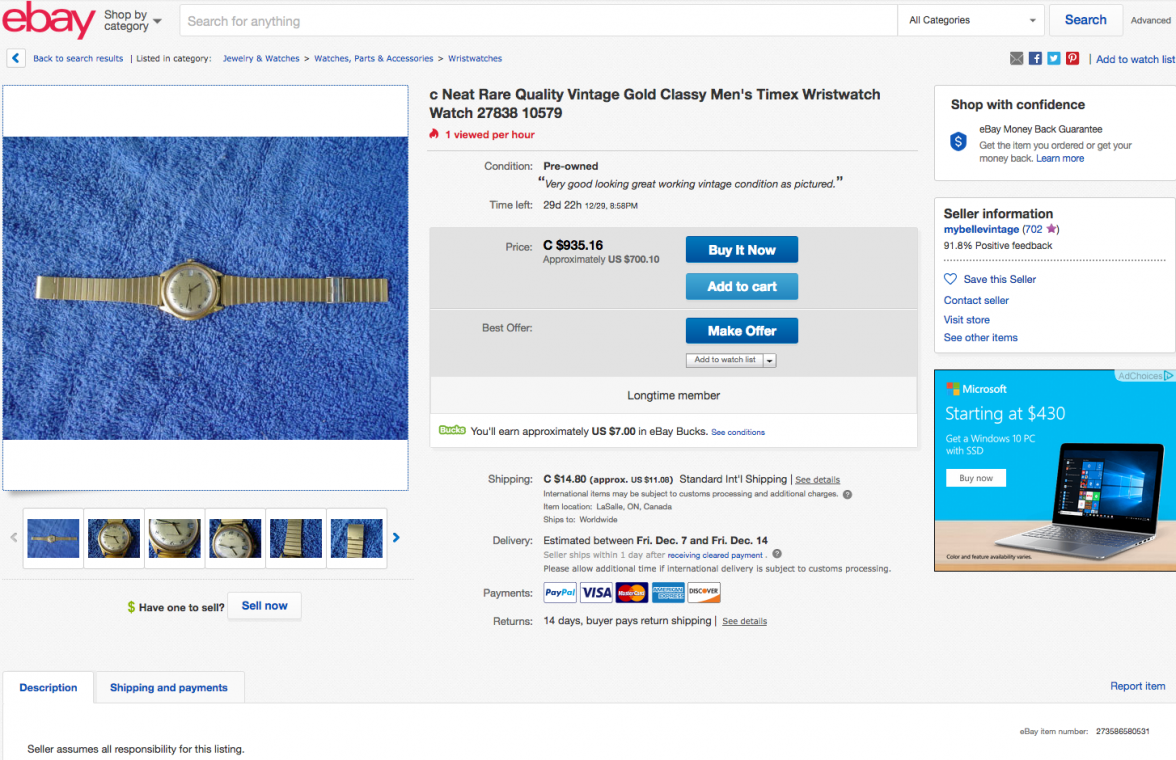Open the All Categories dropdown

click(971, 20)
